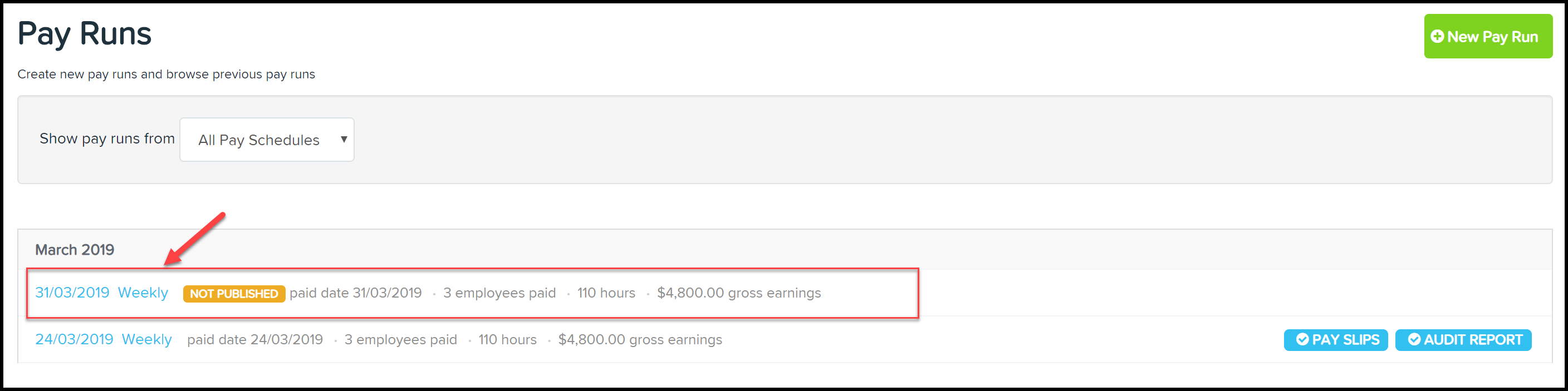Click the checkmark icon on PAY SLIPS
1568x391 pixels.
click(1302, 339)
